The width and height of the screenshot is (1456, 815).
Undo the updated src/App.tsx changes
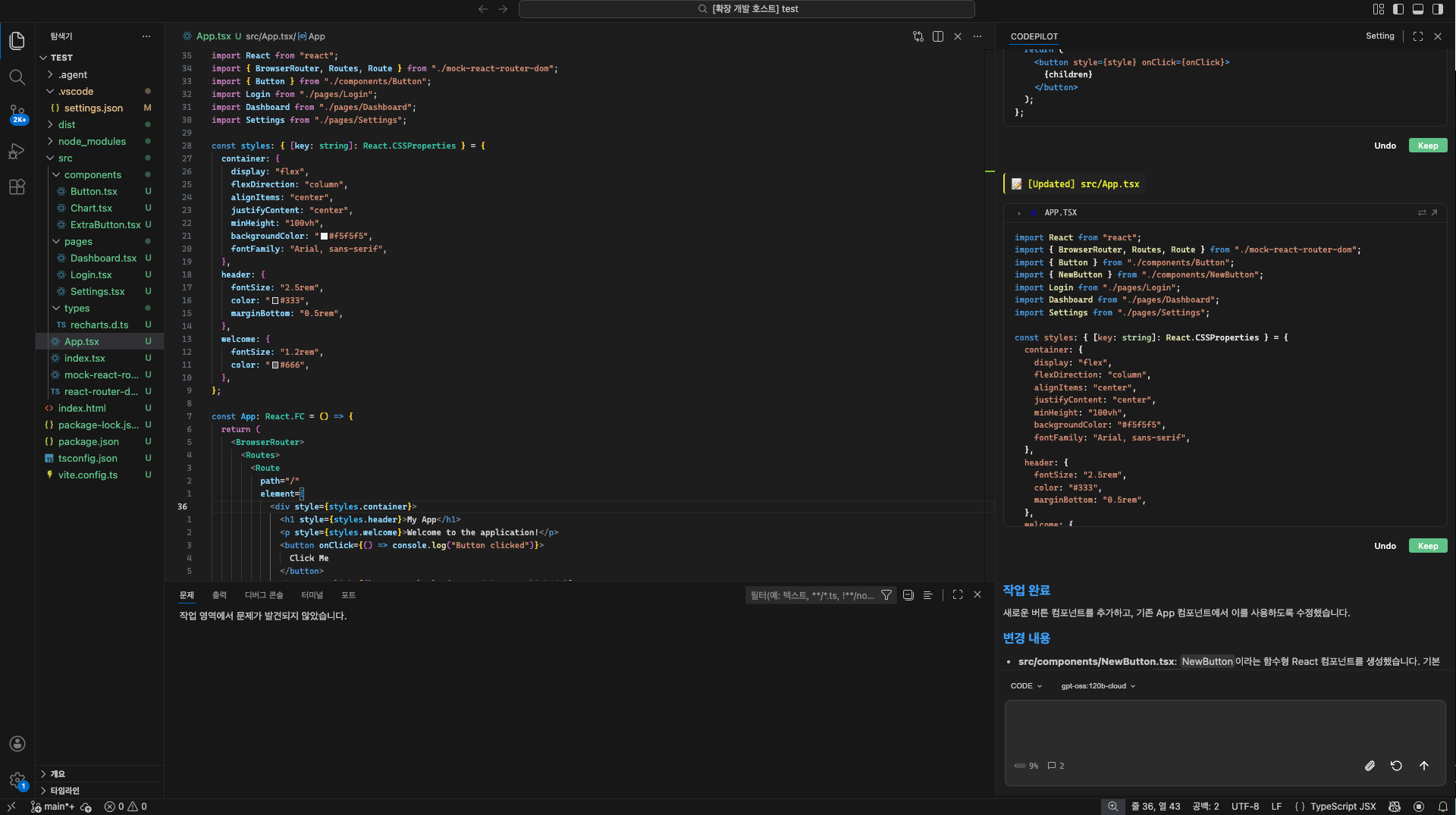pyautogui.click(x=1385, y=546)
